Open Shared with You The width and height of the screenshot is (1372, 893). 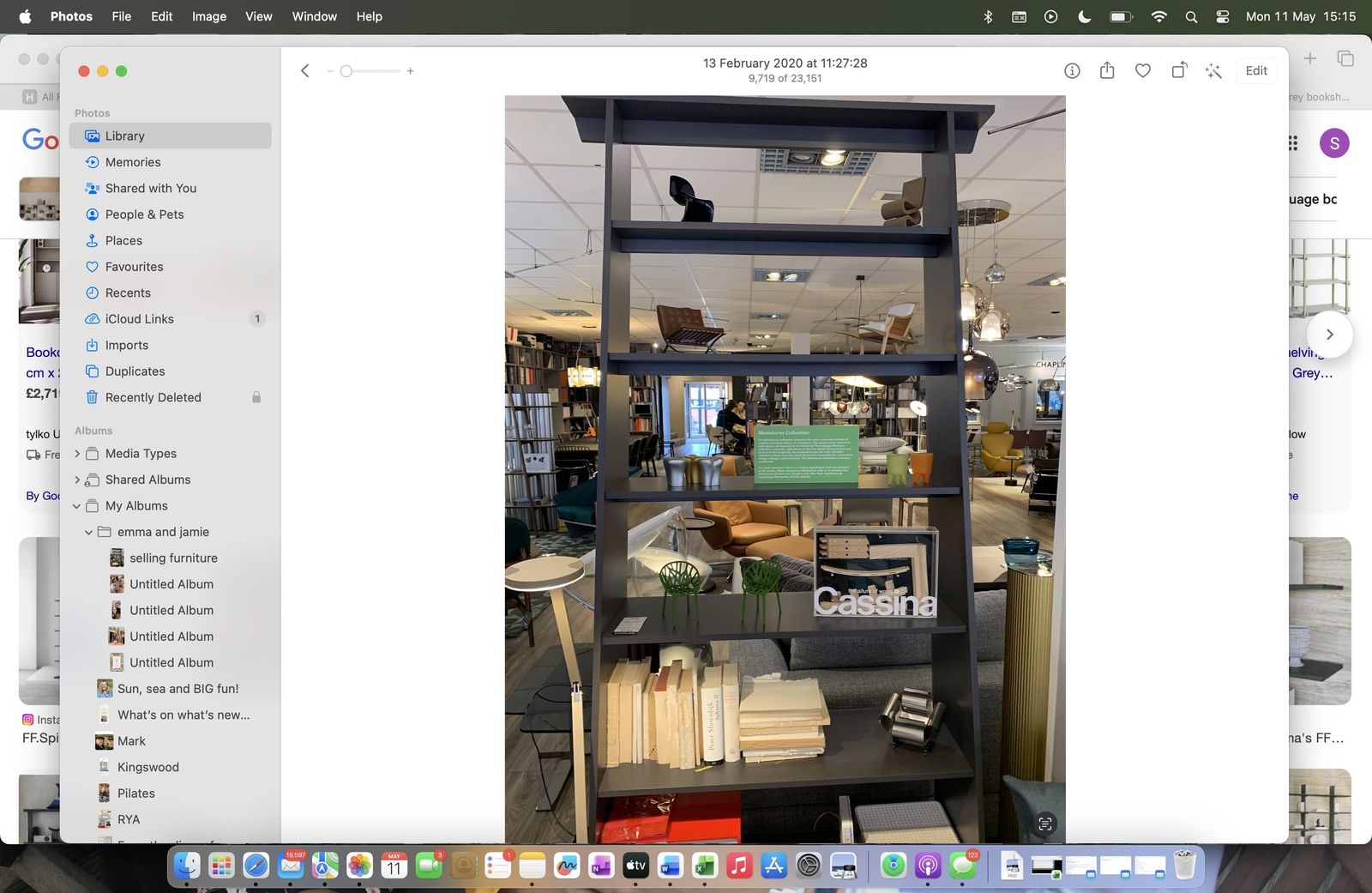tap(171, 188)
